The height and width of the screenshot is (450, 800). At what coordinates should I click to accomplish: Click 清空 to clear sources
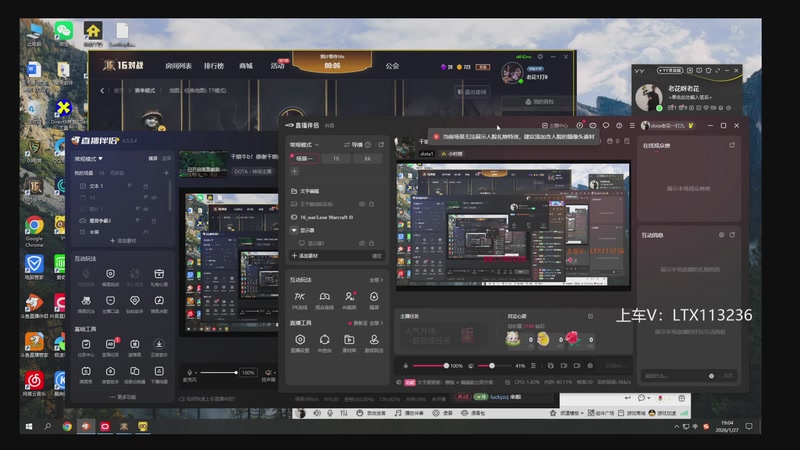[x=377, y=256]
